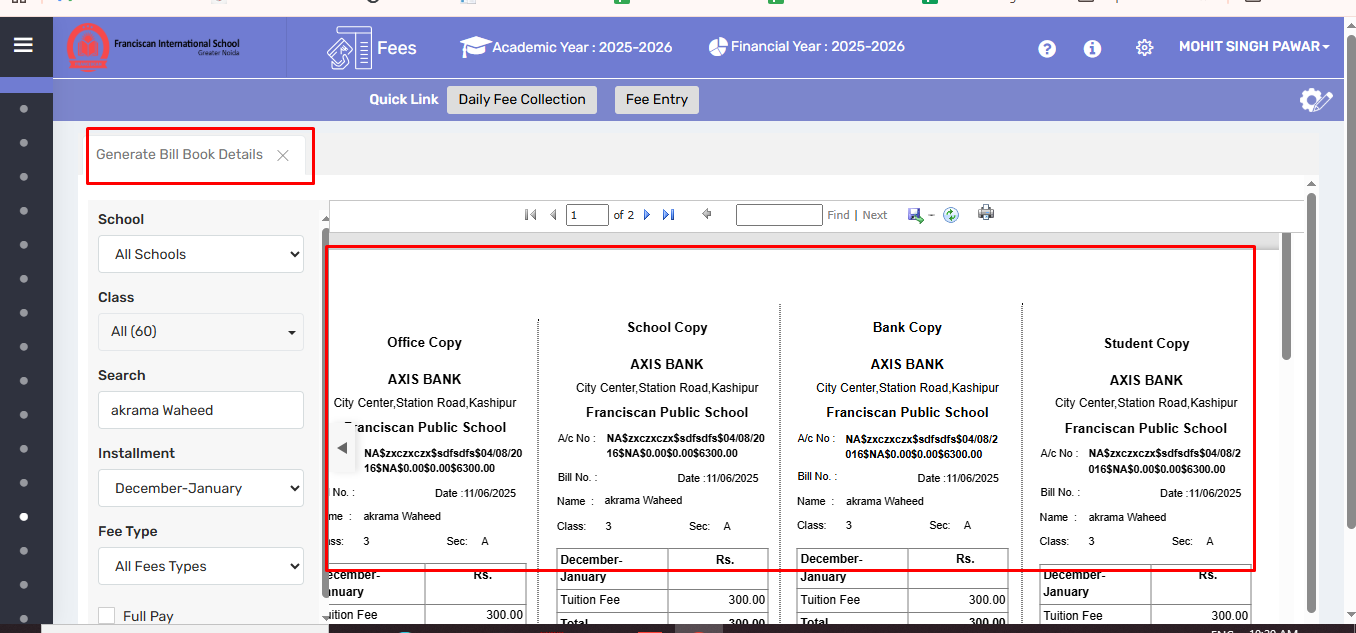Open the Class All (60) dropdown
The height and width of the screenshot is (633, 1356).
201,331
